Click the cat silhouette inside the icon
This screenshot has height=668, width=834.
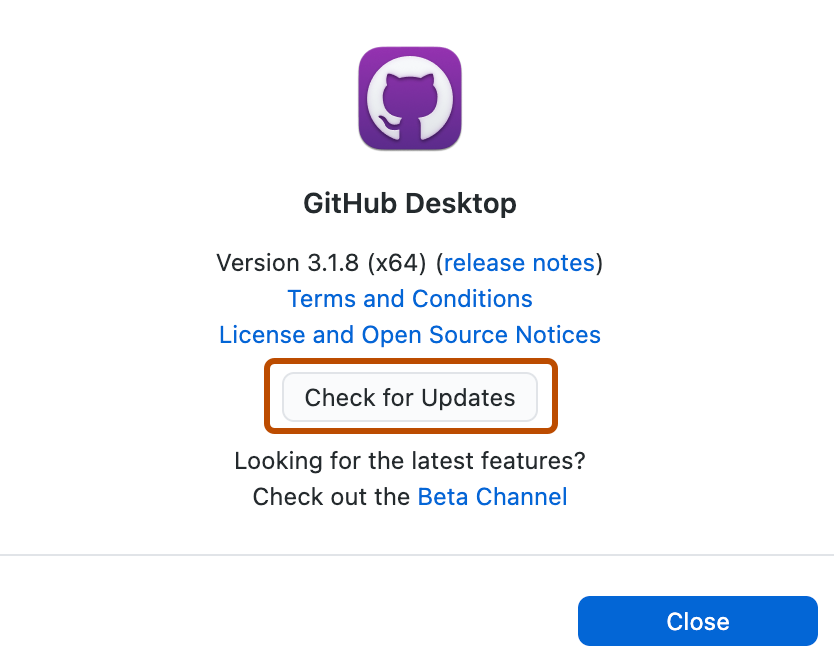410,100
